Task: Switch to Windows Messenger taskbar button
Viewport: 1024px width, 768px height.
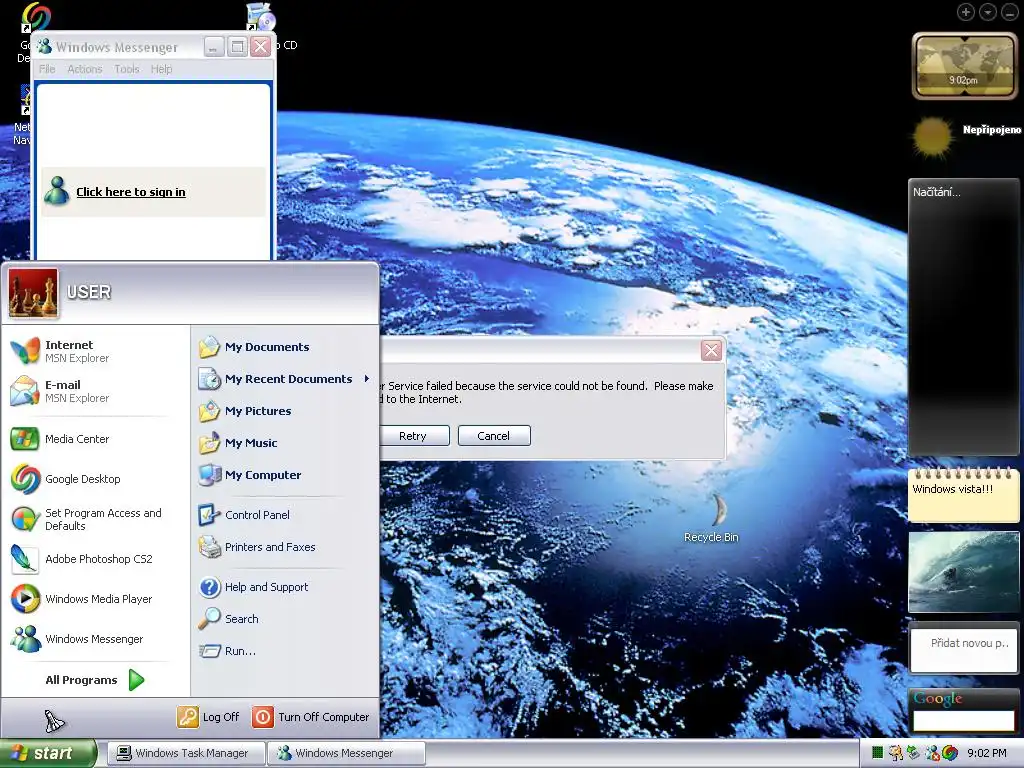Action: pyautogui.click(x=346, y=753)
